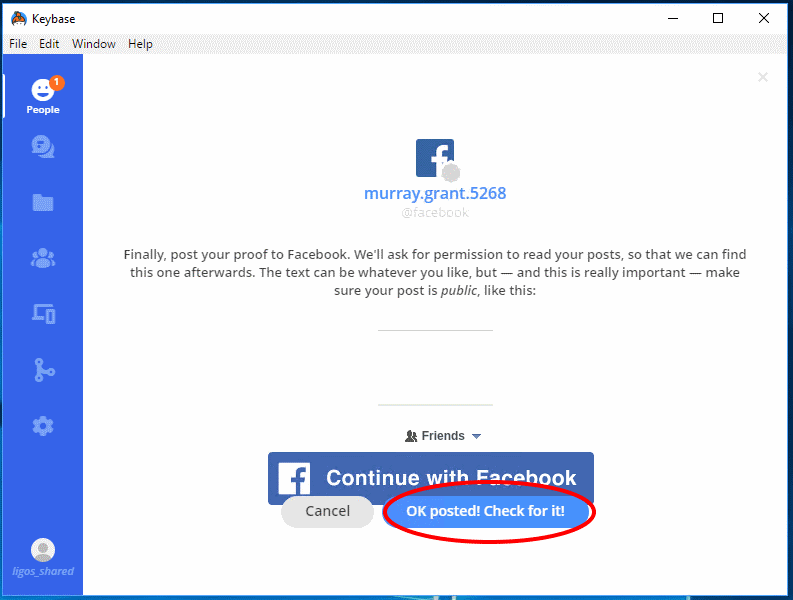This screenshot has height=600, width=793.
Task: Expand the Friends audience dropdown
Action: pyautogui.click(x=443, y=436)
